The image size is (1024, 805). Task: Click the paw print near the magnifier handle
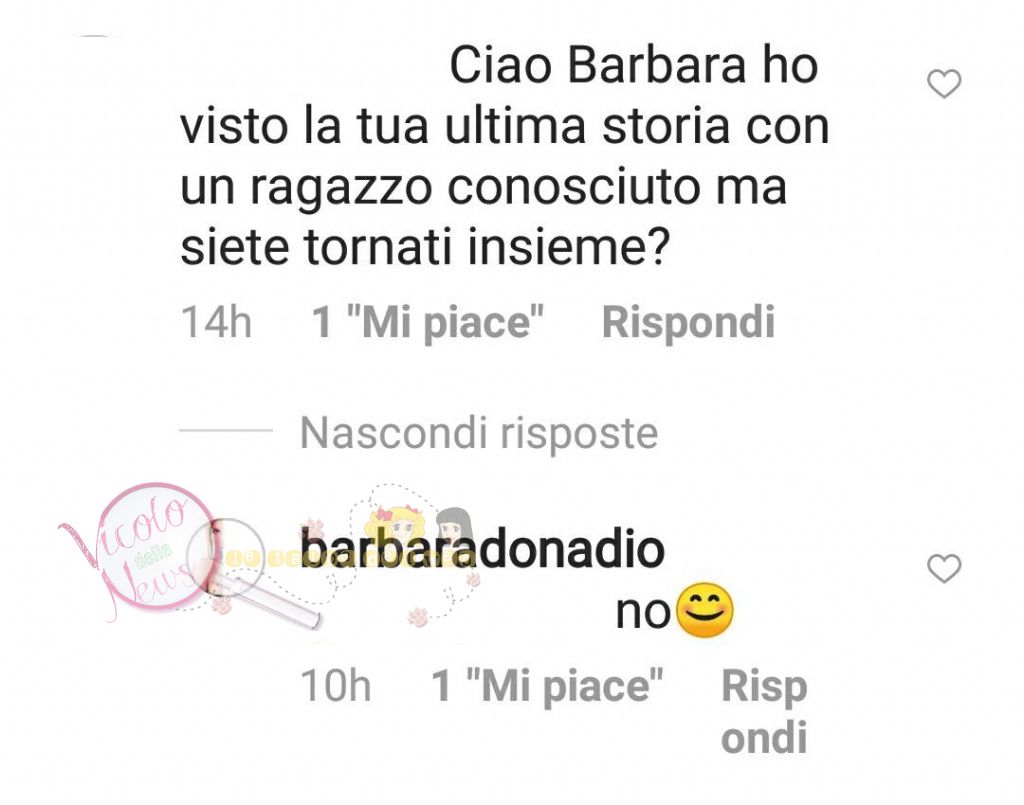[222, 606]
